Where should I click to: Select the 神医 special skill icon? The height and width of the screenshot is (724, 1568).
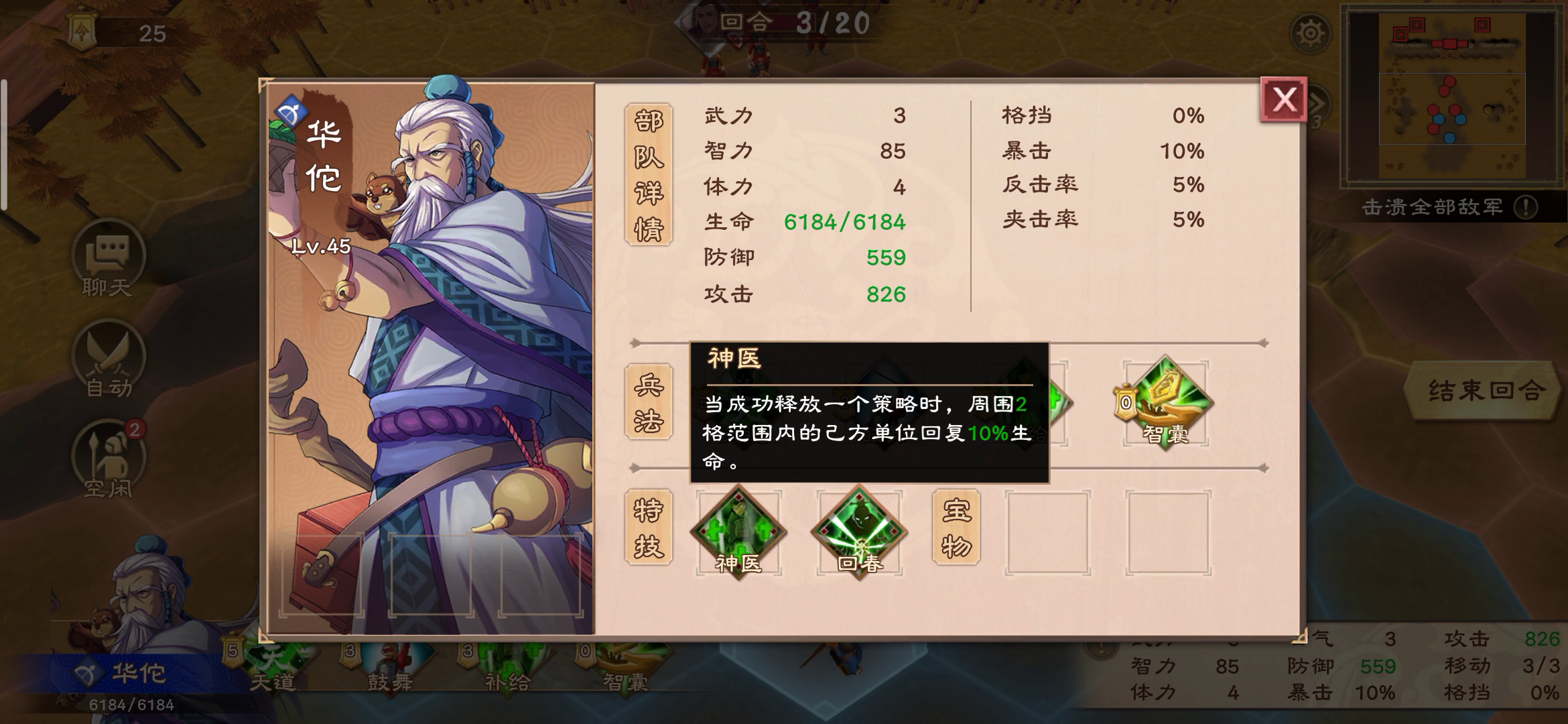tap(738, 533)
